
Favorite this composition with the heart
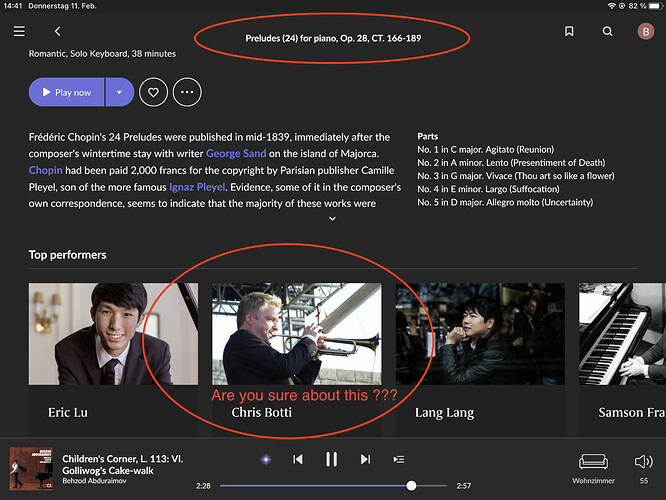(x=153, y=92)
